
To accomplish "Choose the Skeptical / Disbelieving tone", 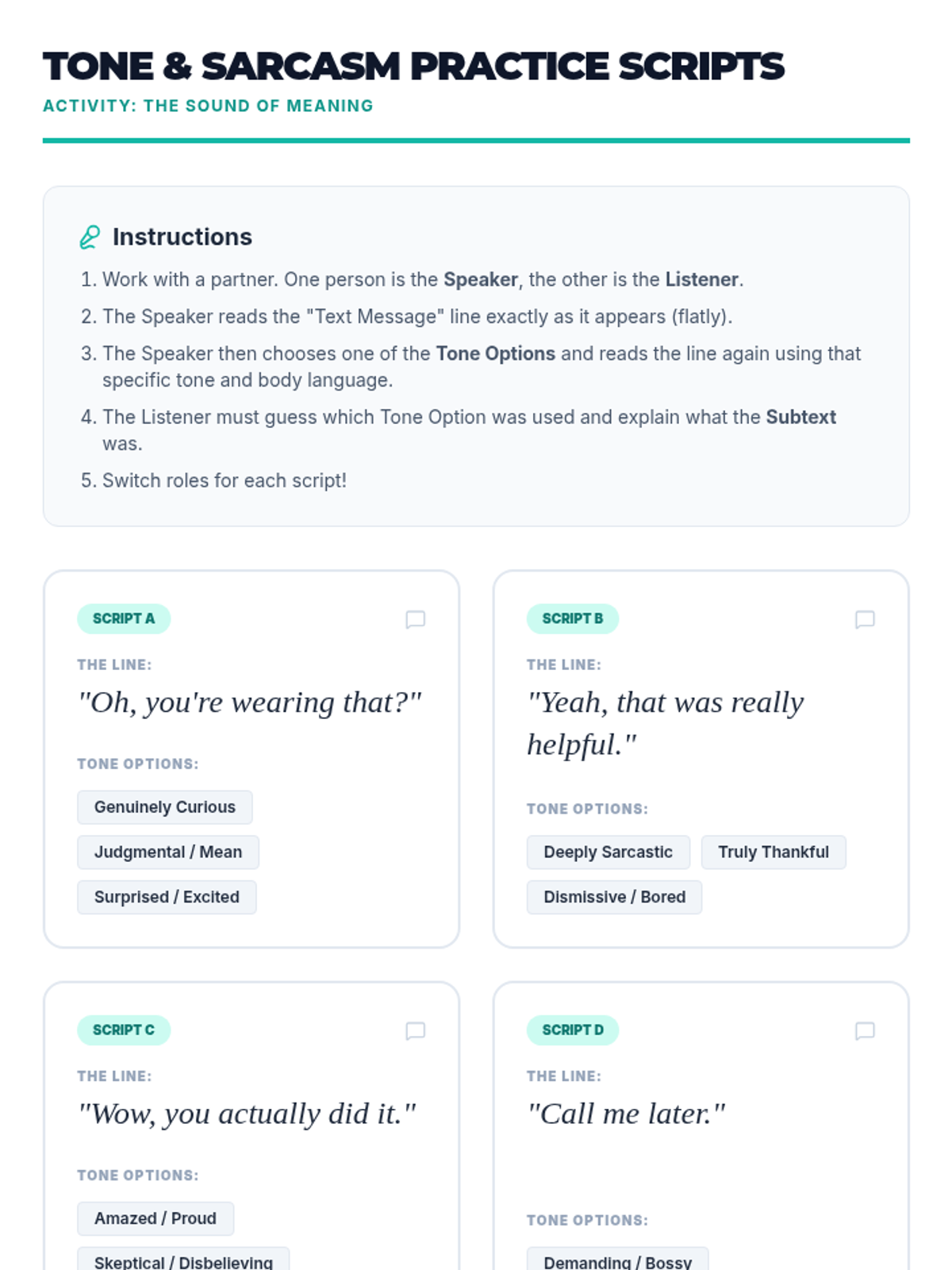I will (183, 1260).
